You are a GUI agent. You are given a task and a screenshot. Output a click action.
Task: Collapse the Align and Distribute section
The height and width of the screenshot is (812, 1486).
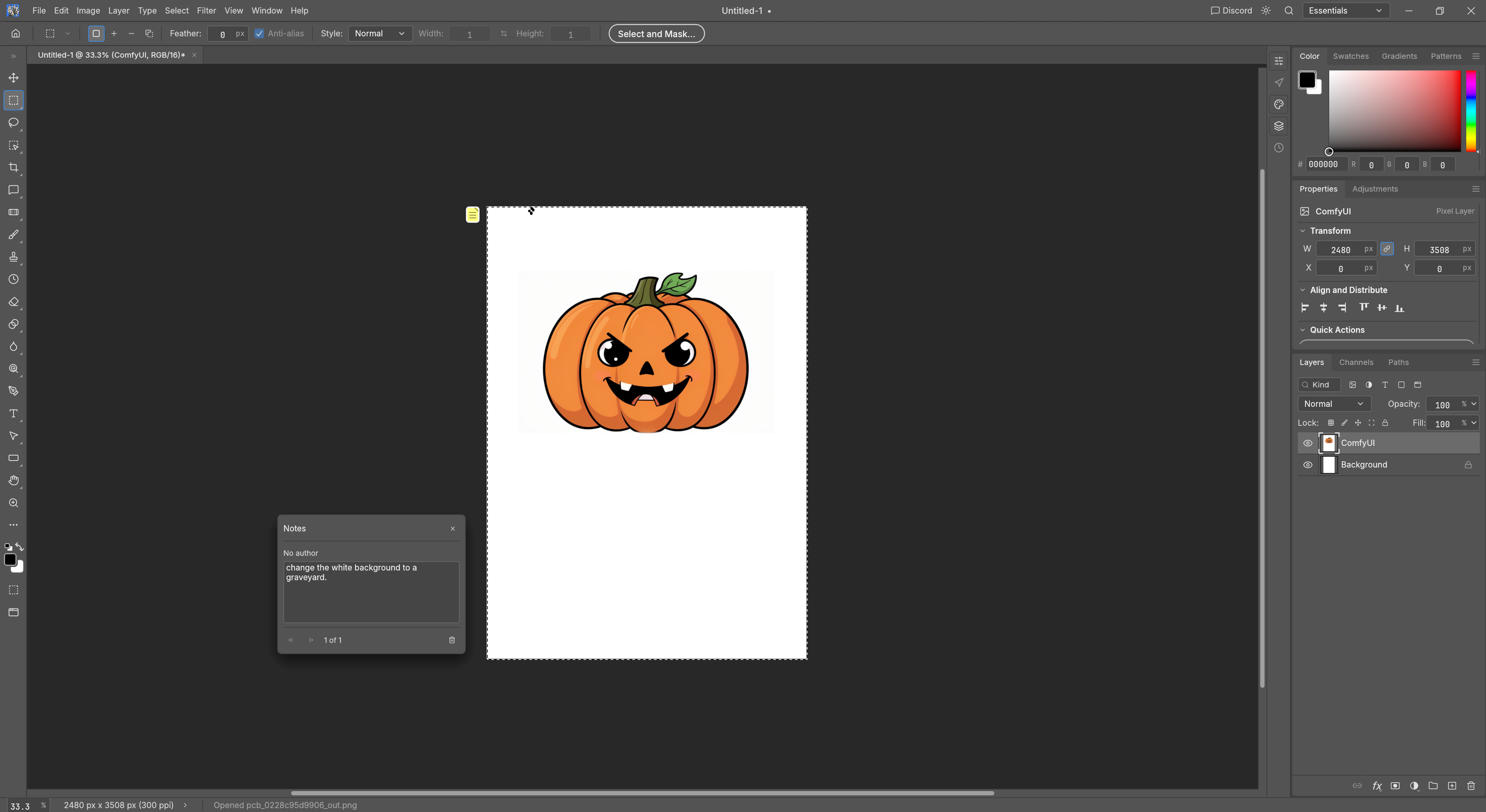pyautogui.click(x=1302, y=290)
